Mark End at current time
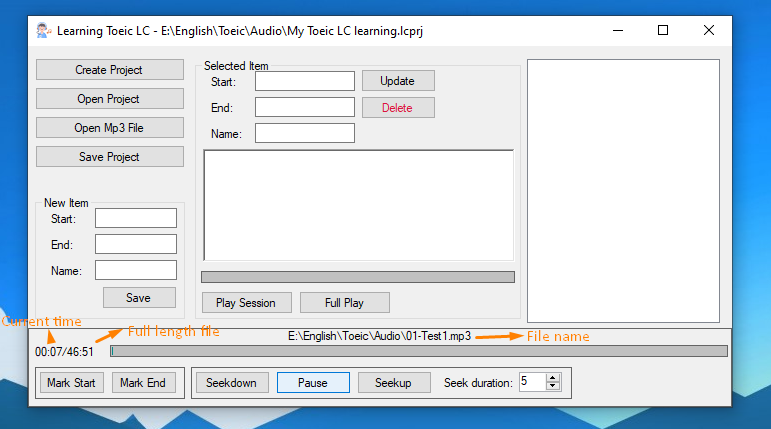771x429 pixels. click(x=144, y=383)
